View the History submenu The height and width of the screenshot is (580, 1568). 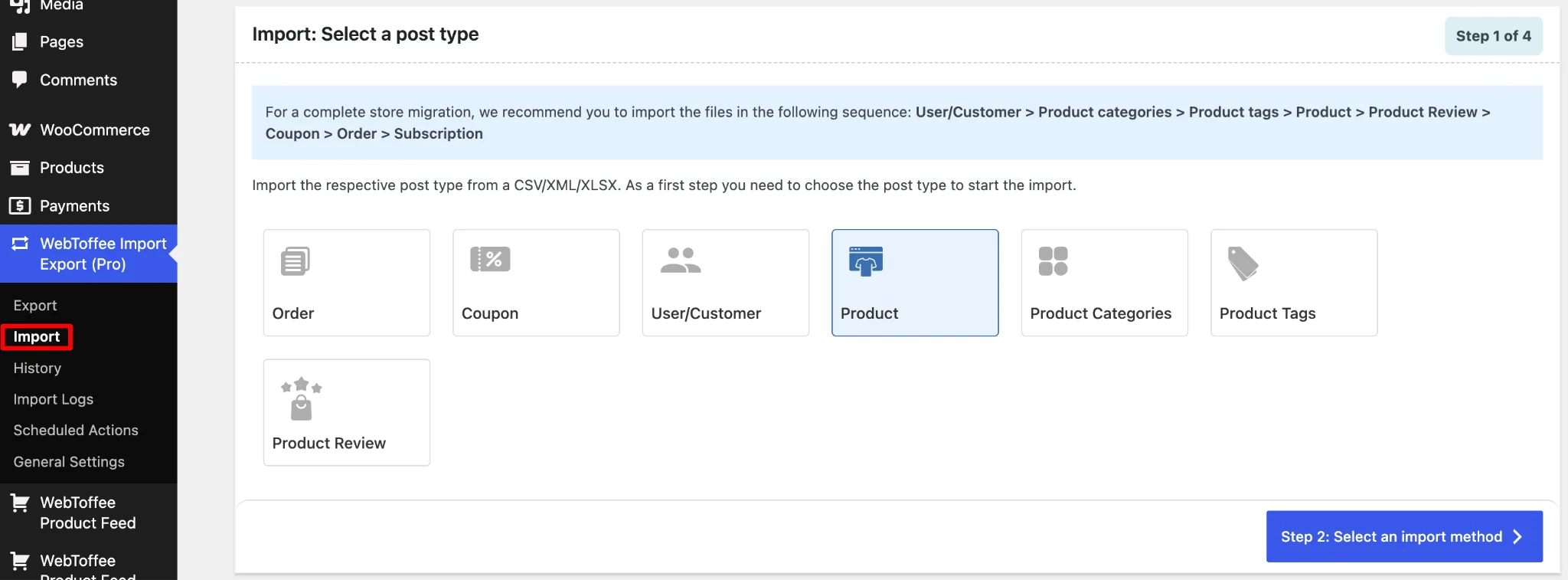pos(37,368)
